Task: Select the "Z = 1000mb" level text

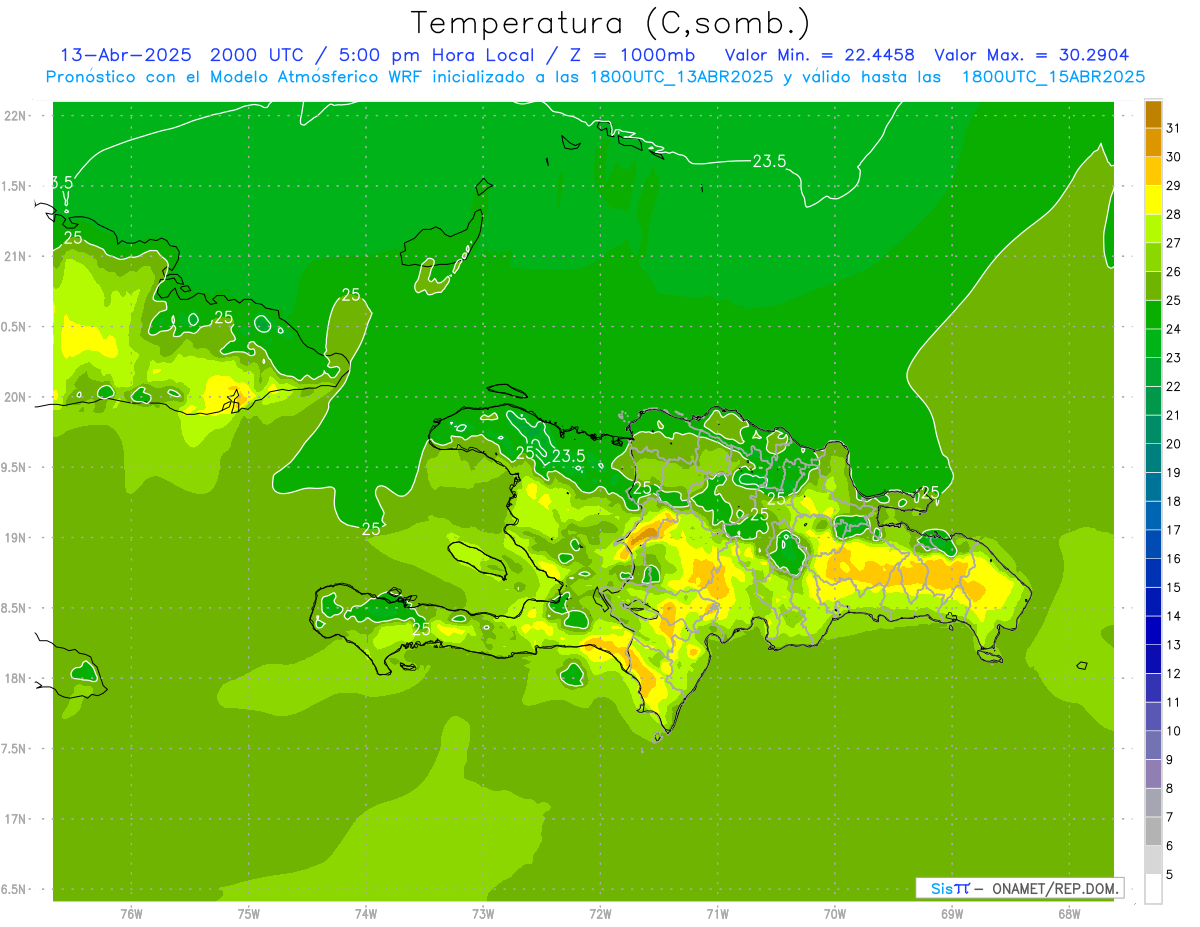Action: click(x=633, y=55)
